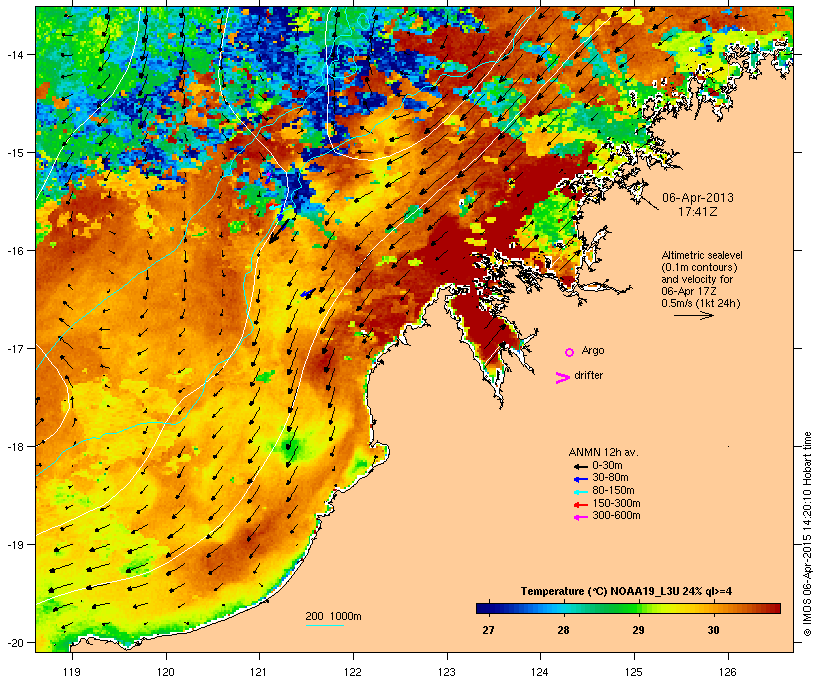This screenshot has height=680, width=820.
Task: Click the latitude axis label -15
Action: tap(14, 153)
